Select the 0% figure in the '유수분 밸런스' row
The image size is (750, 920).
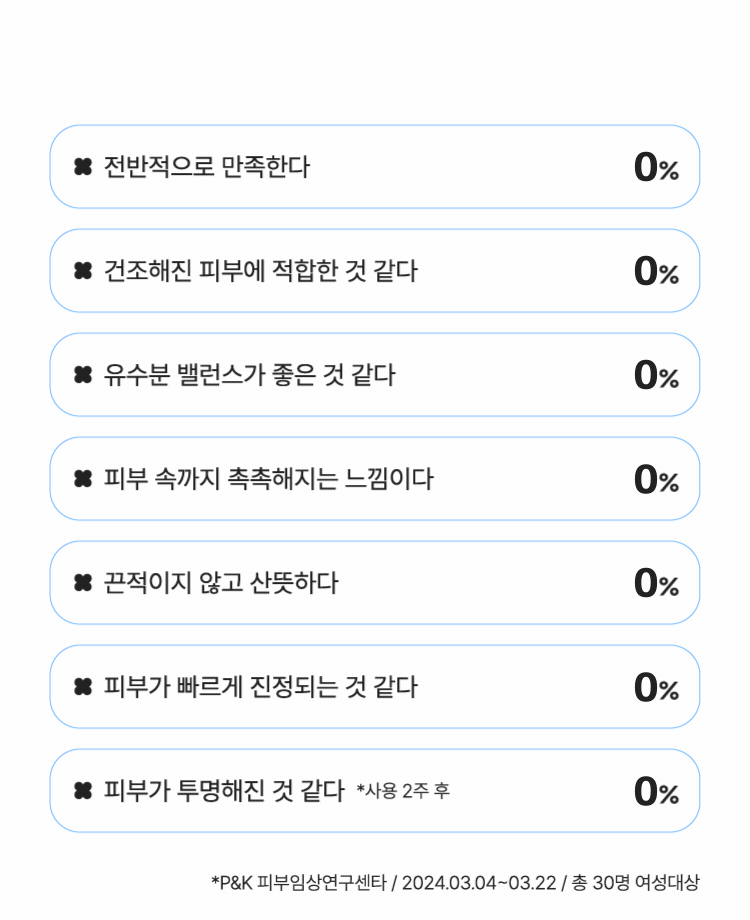[x=656, y=376]
